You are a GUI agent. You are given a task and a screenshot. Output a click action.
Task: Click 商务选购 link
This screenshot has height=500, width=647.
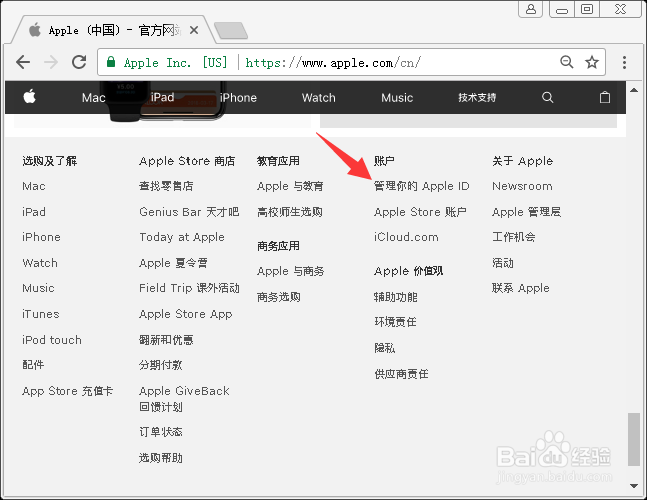click(x=279, y=297)
